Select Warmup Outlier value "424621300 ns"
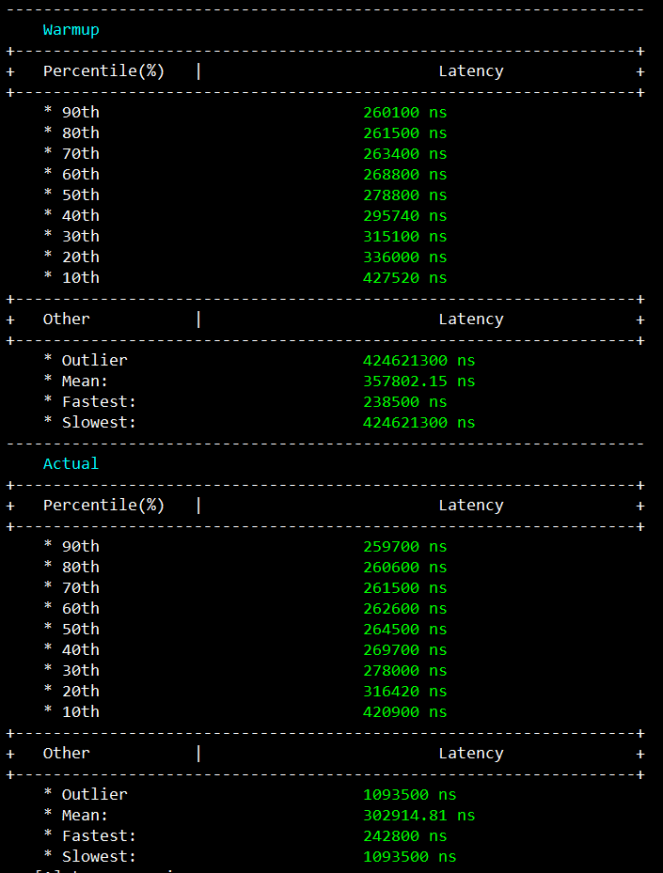663x873 pixels. pos(419,360)
